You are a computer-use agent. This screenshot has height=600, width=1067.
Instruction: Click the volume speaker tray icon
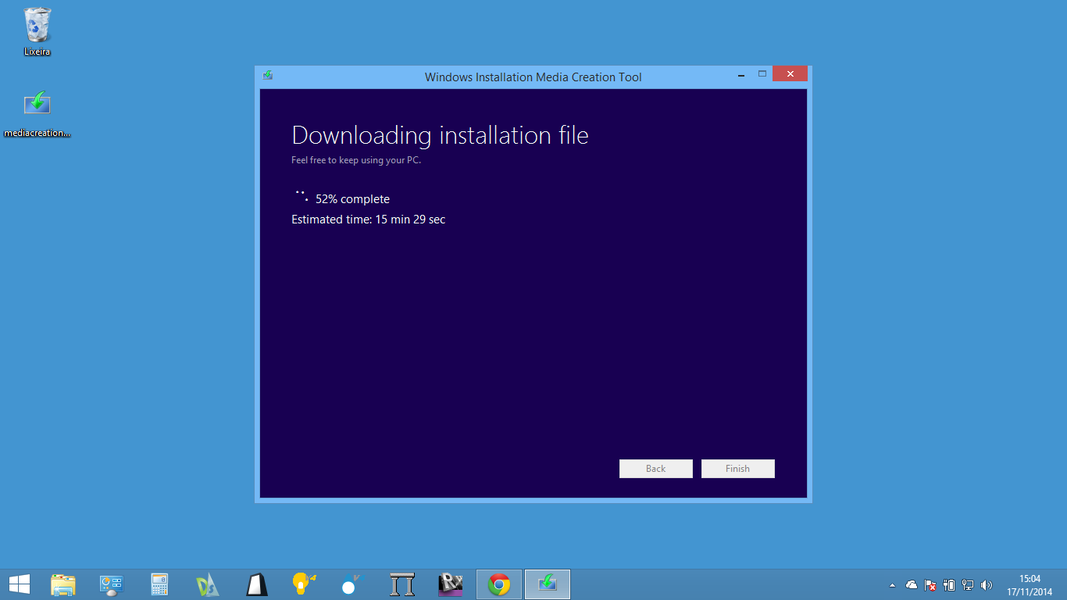pyautogui.click(x=986, y=585)
